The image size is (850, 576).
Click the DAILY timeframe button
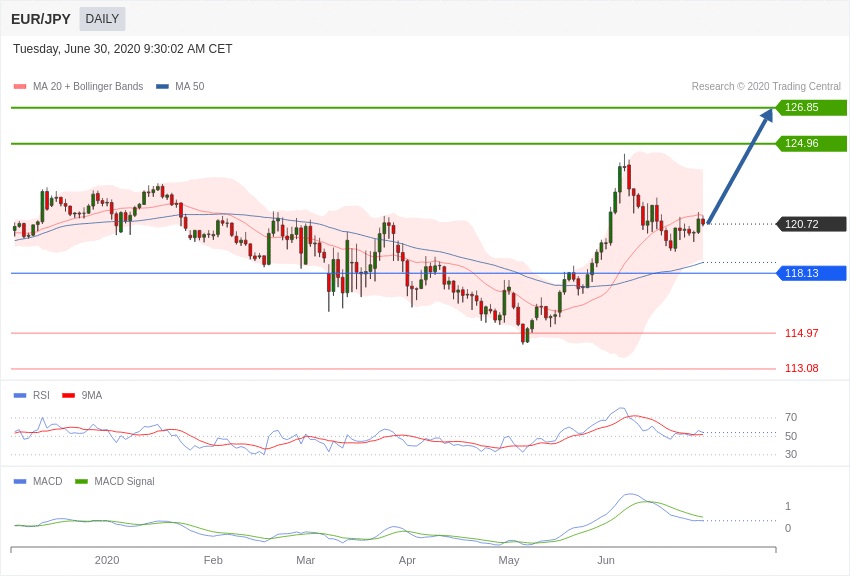(x=102, y=19)
